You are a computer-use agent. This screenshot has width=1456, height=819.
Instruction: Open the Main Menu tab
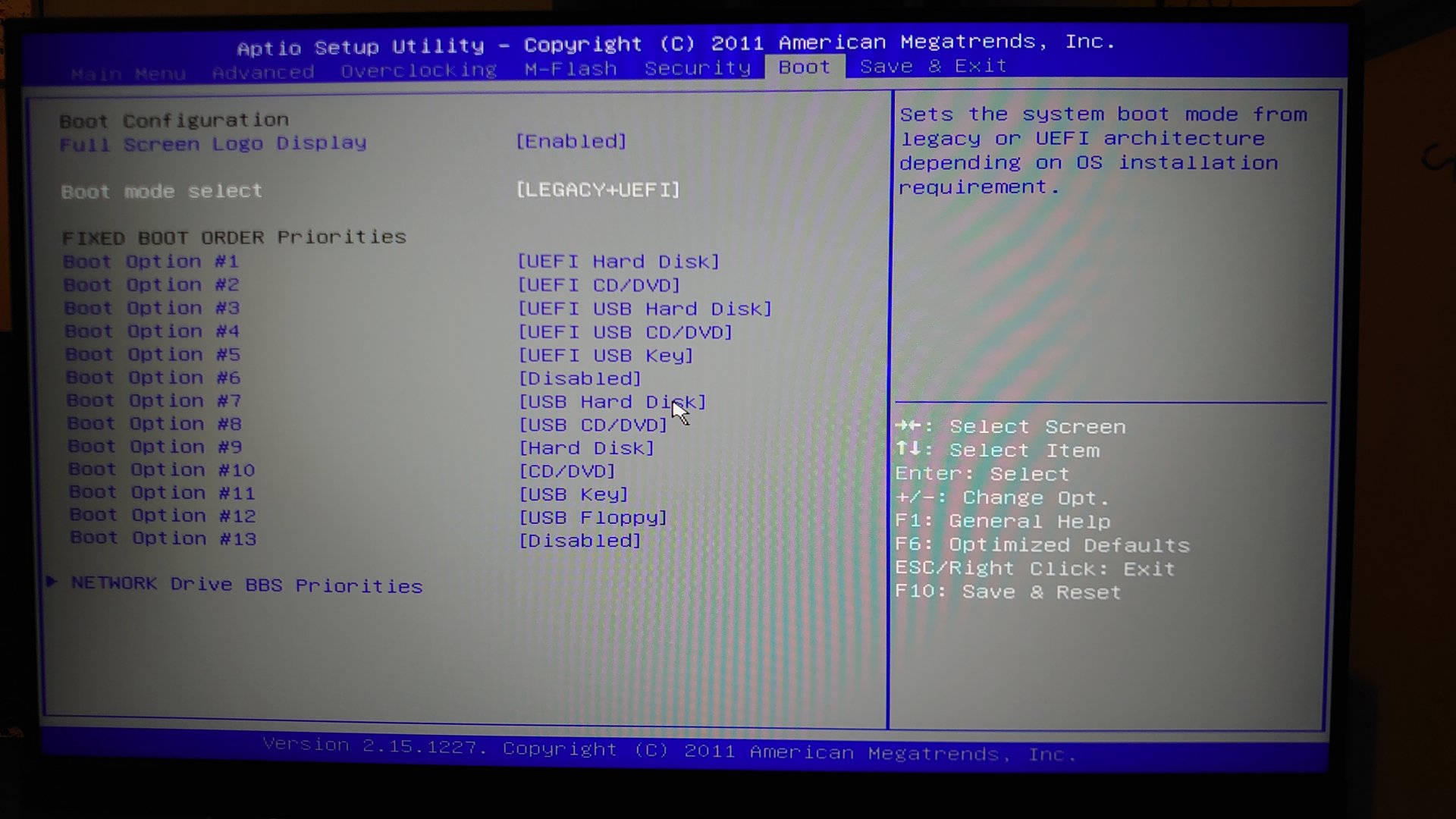[x=128, y=74]
